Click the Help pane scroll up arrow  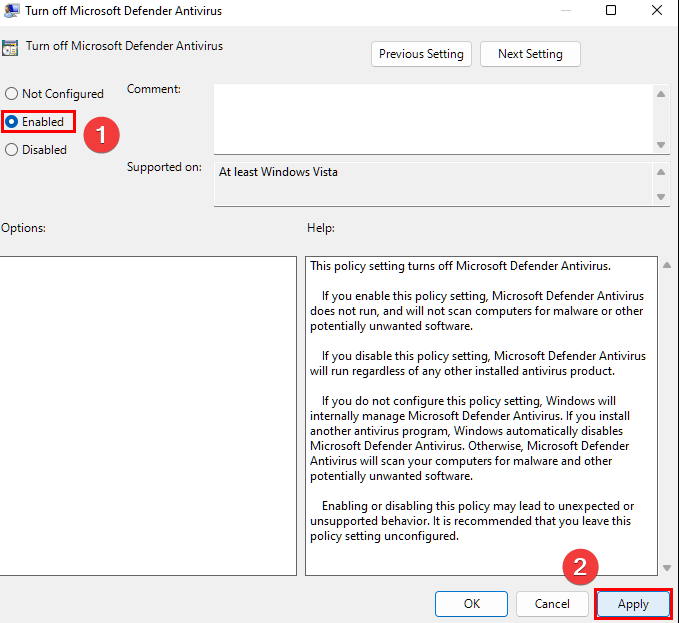pyautogui.click(x=667, y=265)
